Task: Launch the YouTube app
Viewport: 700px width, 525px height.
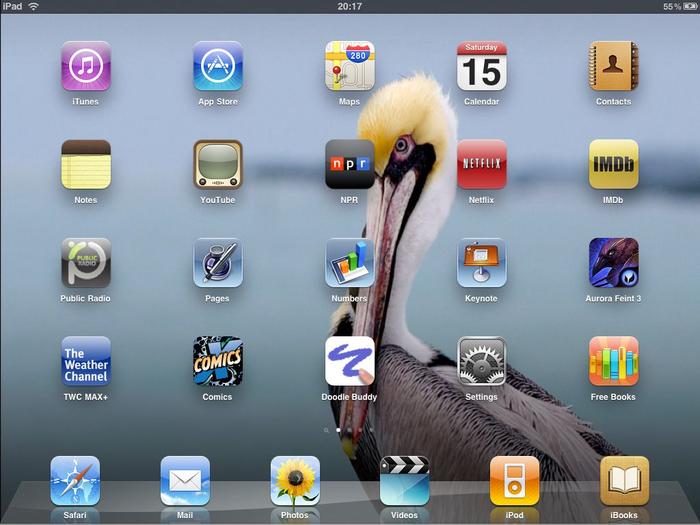Action: coord(218,164)
